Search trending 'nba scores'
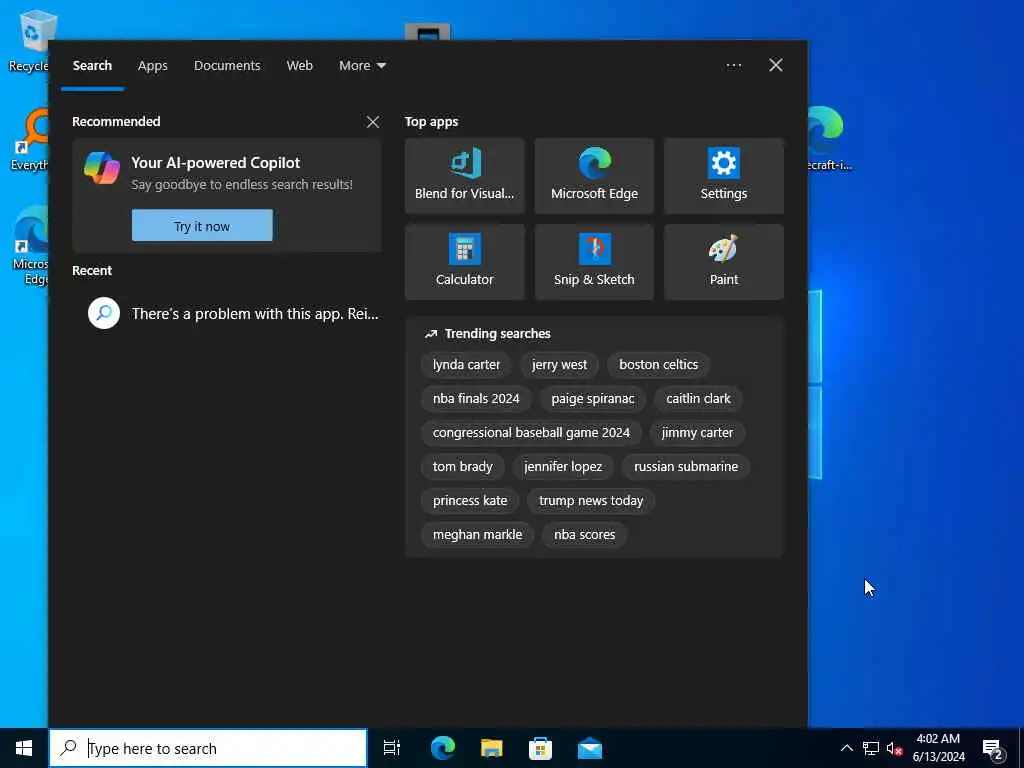 (x=584, y=534)
